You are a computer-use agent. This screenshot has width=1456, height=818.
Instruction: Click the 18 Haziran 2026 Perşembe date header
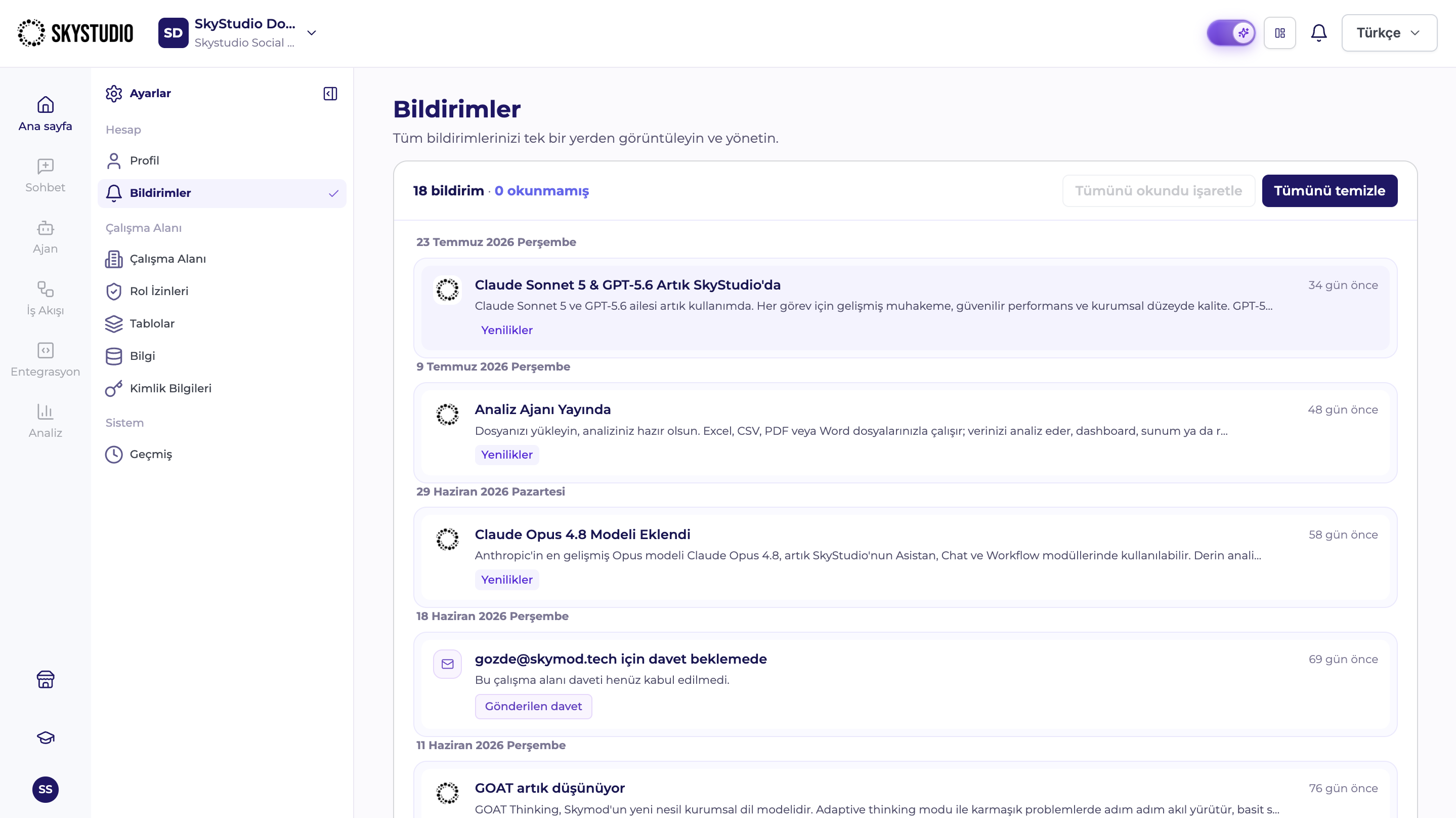(492, 616)
